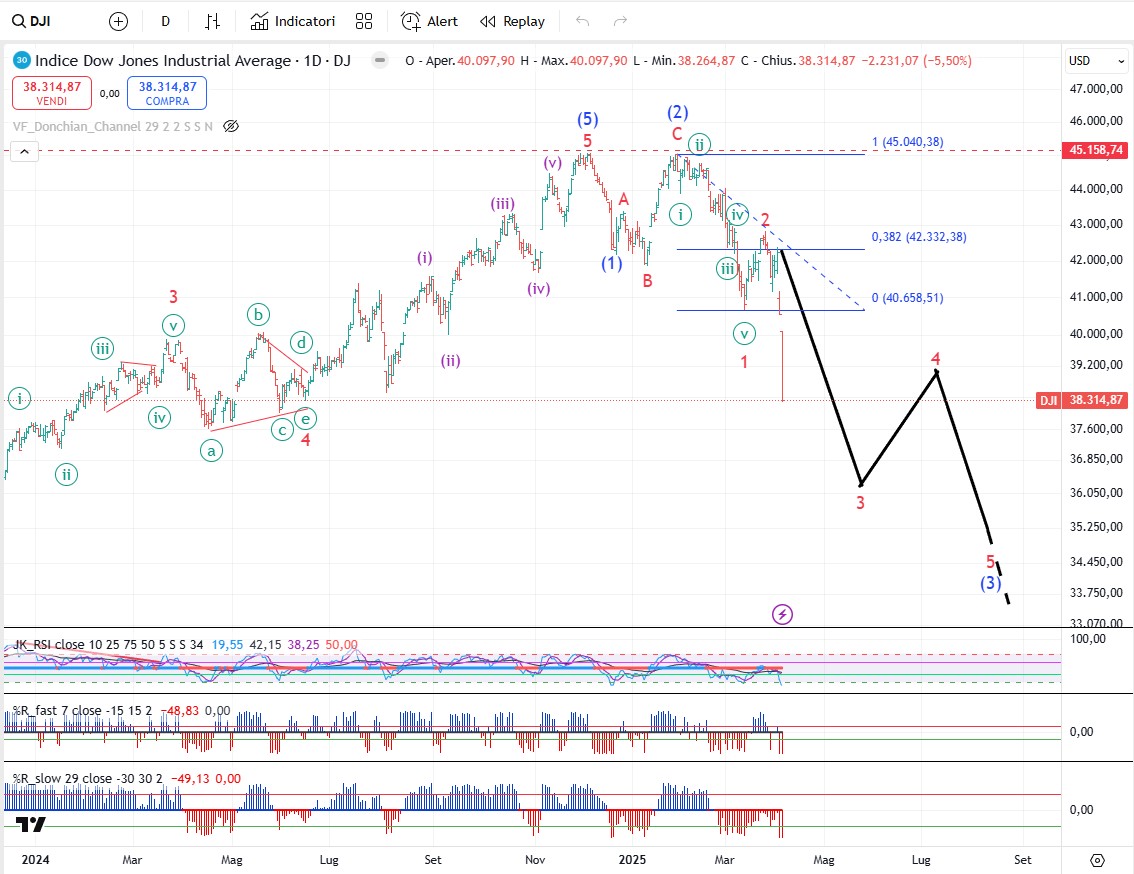Click the compare or add symbol plus icon

(118, 22)
